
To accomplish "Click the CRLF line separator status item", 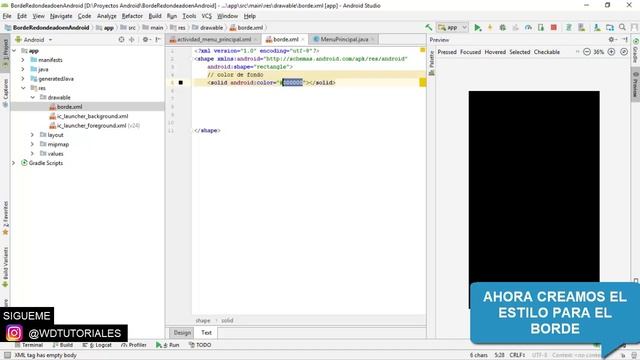I will (x=517, y=355).
